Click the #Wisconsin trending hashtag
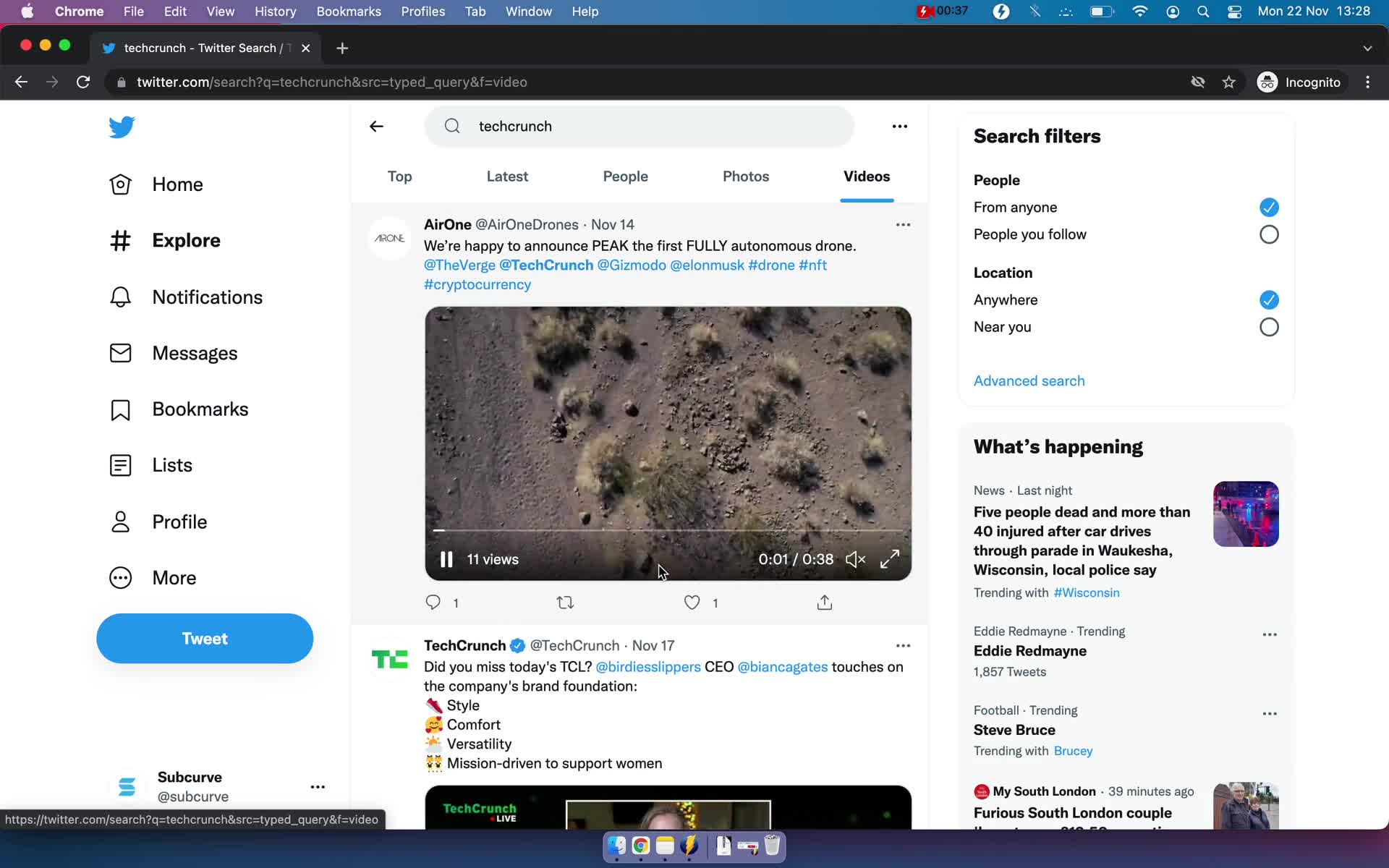Viewport: 1389px width, 868px height. (x=1087, y=592)
